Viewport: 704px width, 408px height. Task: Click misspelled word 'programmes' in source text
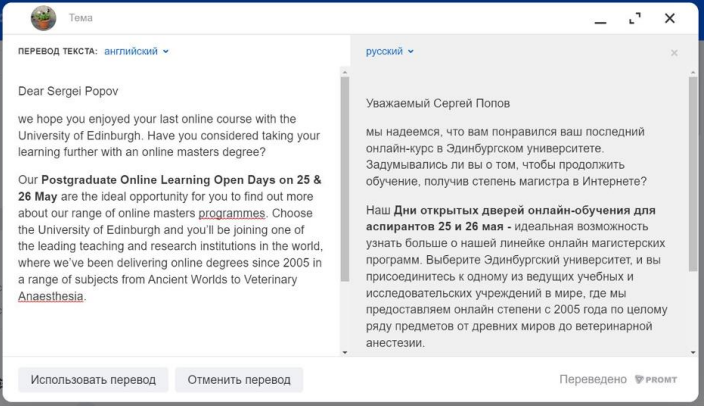click(x=232, y=213)
